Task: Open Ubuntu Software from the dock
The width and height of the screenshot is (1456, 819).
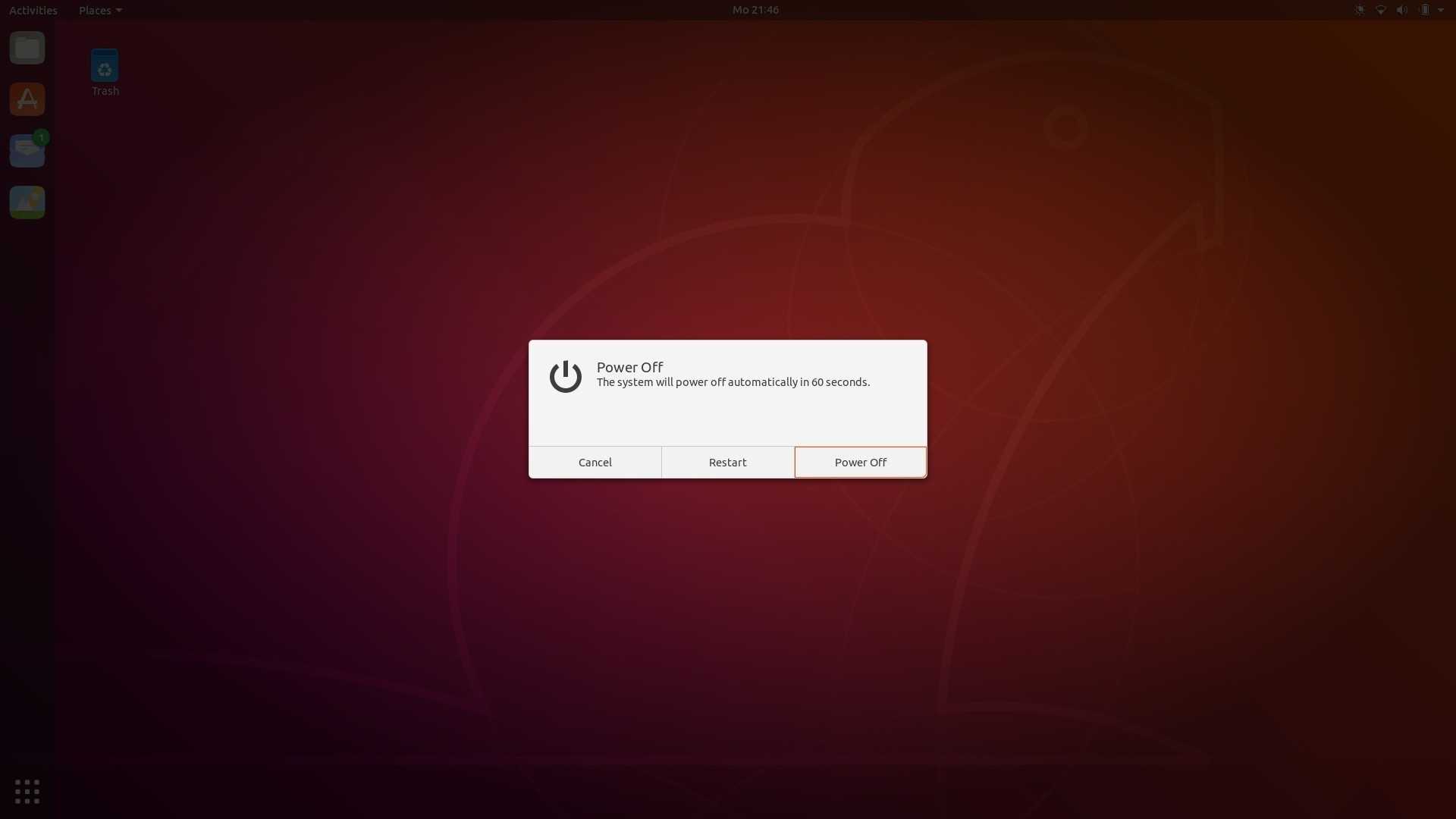Action: point(27,99)
